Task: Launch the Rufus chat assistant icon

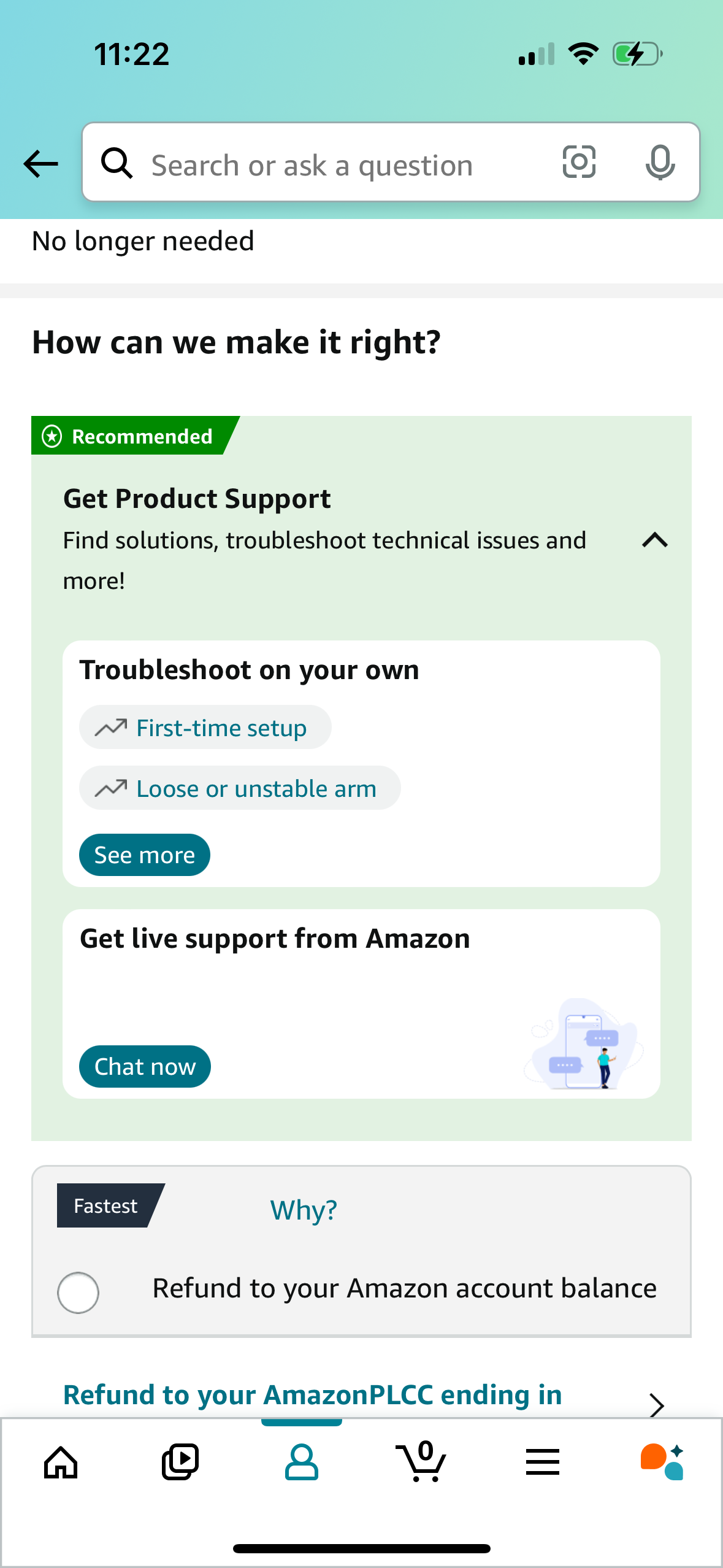Action: (663, 1461)
